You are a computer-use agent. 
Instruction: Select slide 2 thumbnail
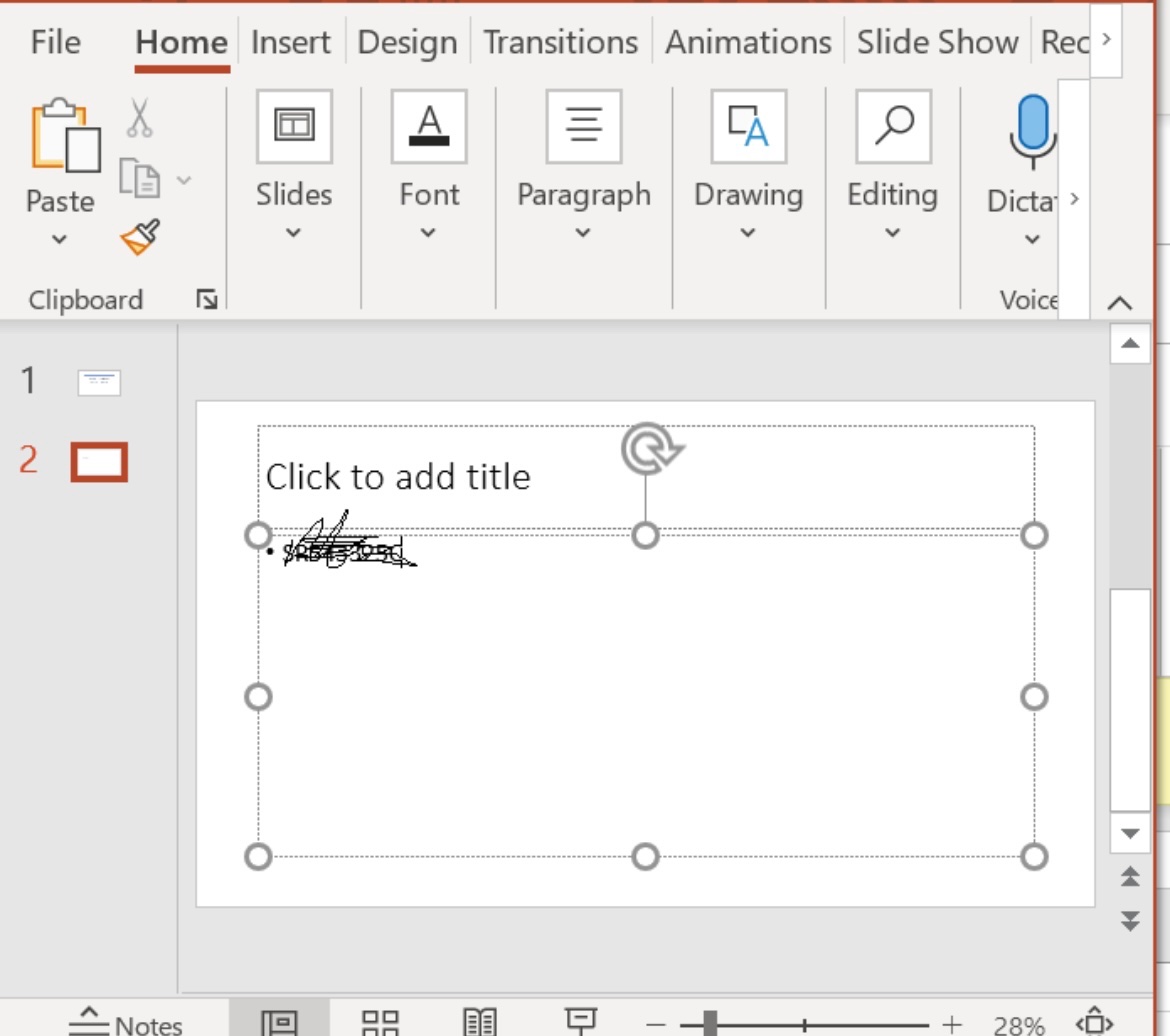point(99,462)
